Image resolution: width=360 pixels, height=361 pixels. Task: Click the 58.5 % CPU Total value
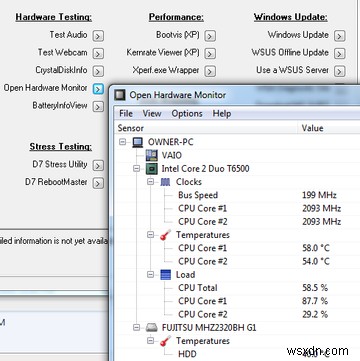(x=315, y=288)
